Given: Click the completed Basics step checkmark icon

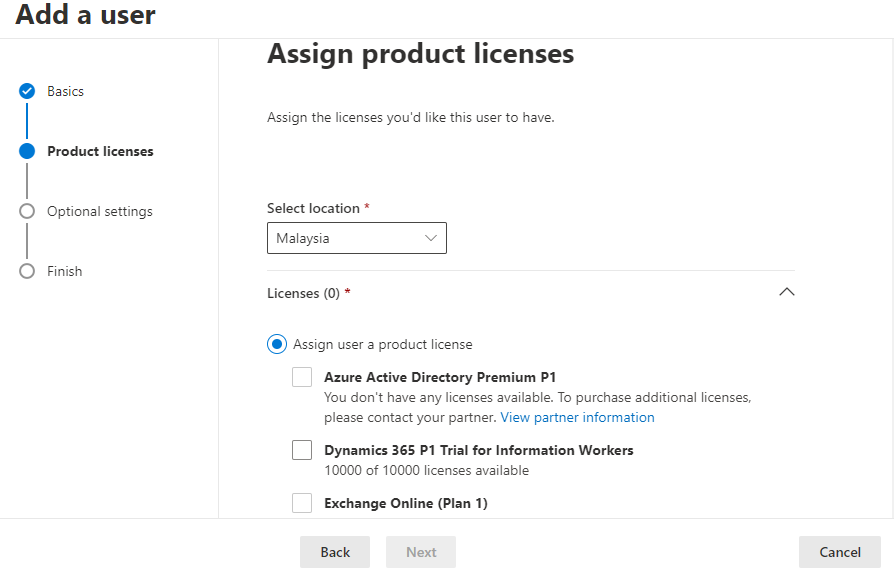Looking at the screenshot, I should 27,91.
